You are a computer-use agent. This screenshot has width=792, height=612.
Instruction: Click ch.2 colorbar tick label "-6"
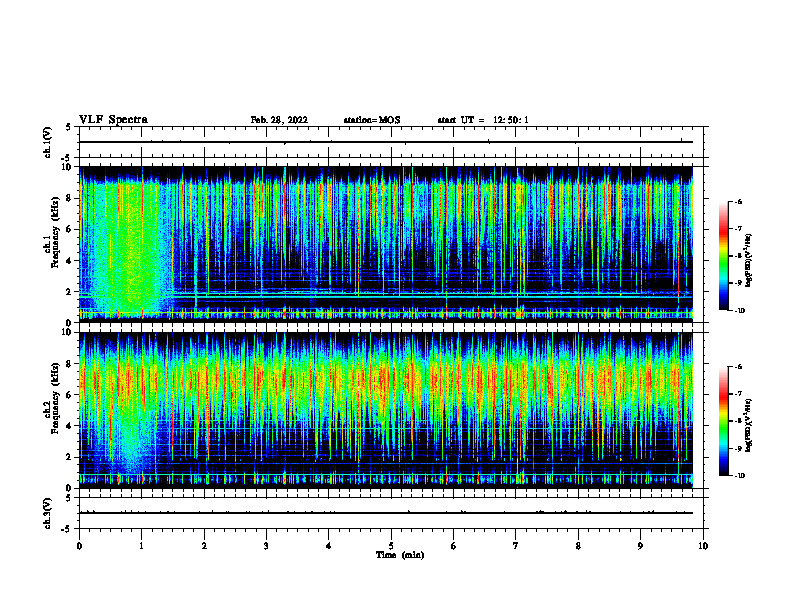point(738,367)
